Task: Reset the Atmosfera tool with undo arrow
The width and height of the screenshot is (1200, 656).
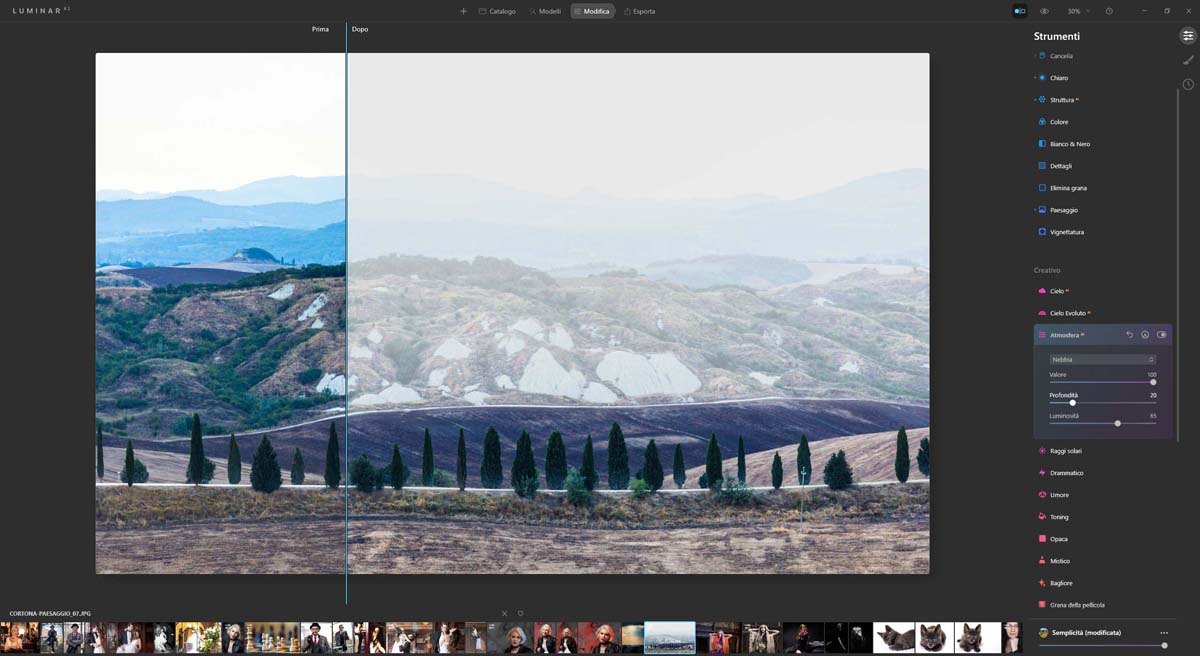Action: click(1129, 335)
